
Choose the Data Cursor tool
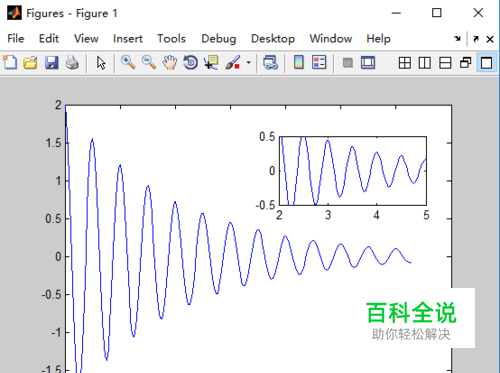(211, 63)
